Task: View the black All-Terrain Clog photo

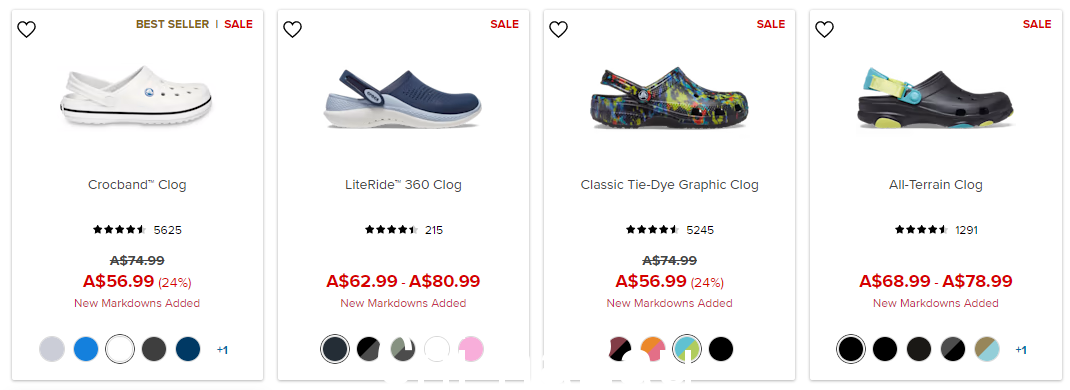Action: (x=936, y=98)
